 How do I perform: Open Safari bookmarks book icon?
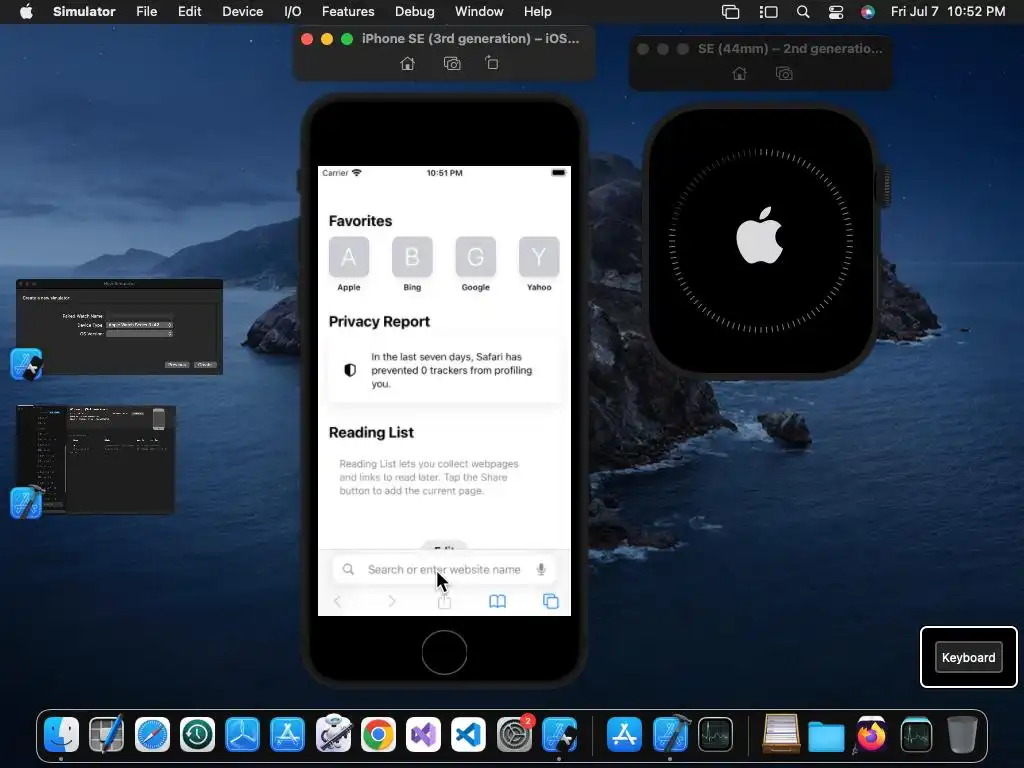click(498, 601)
